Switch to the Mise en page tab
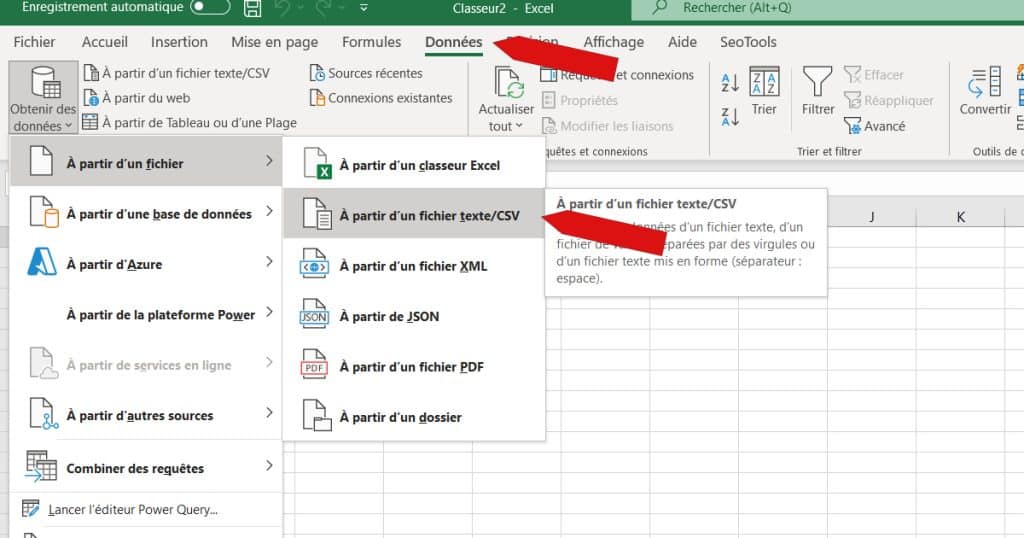 pos(274,42)
